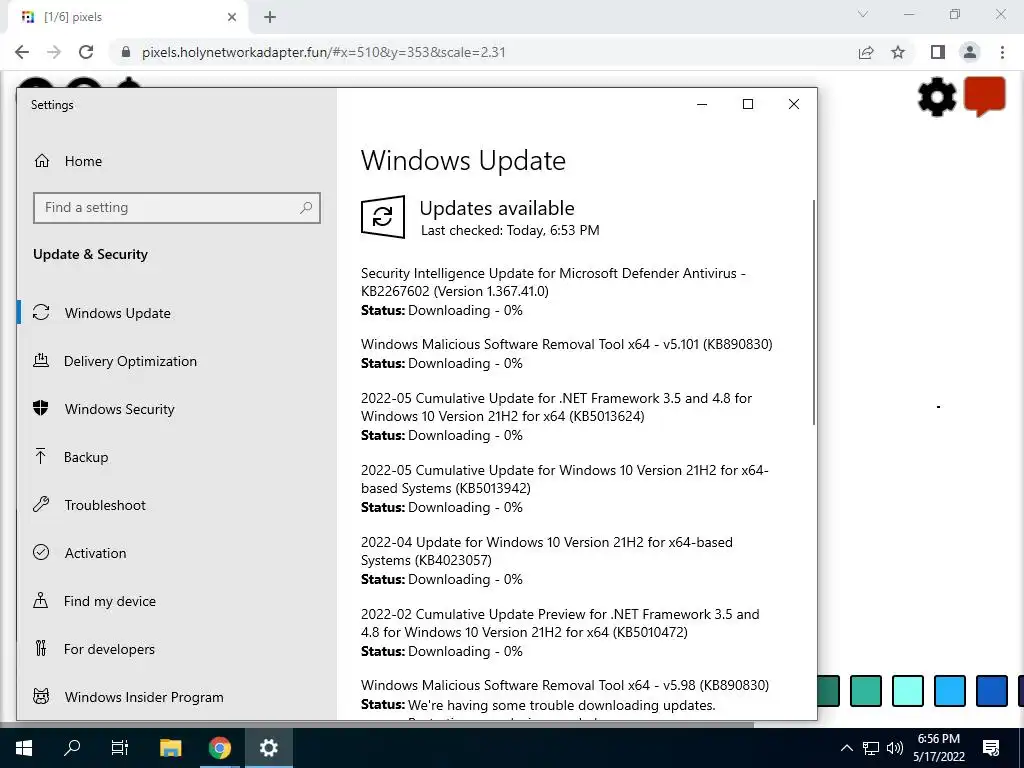The height and width of the screenshot is (768, 1024).
Task: Click the KB5013942 cumulative update entry
Action: [x=565, y=488]
